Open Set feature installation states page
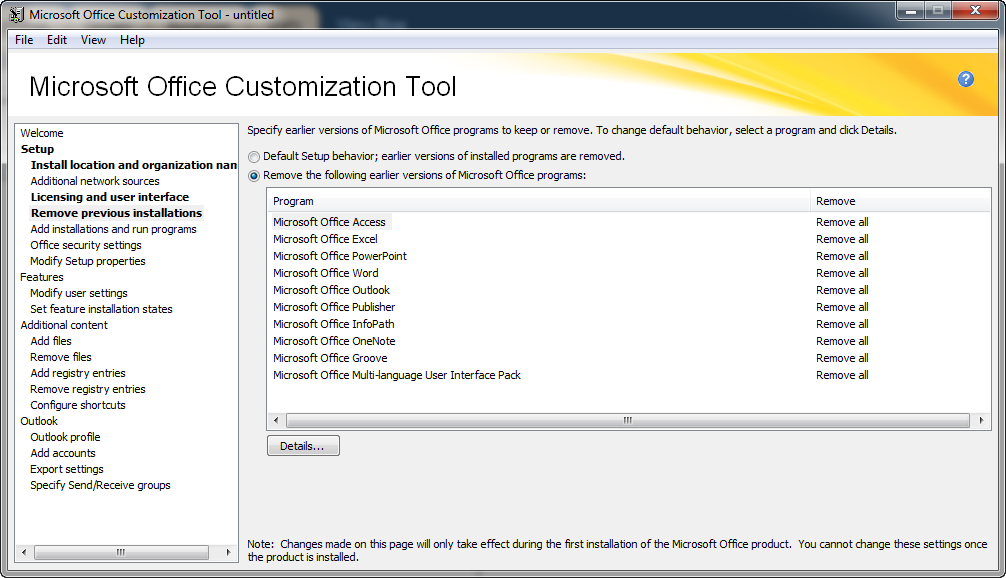This screenshot has height=578, width=1006. (101, 309)
